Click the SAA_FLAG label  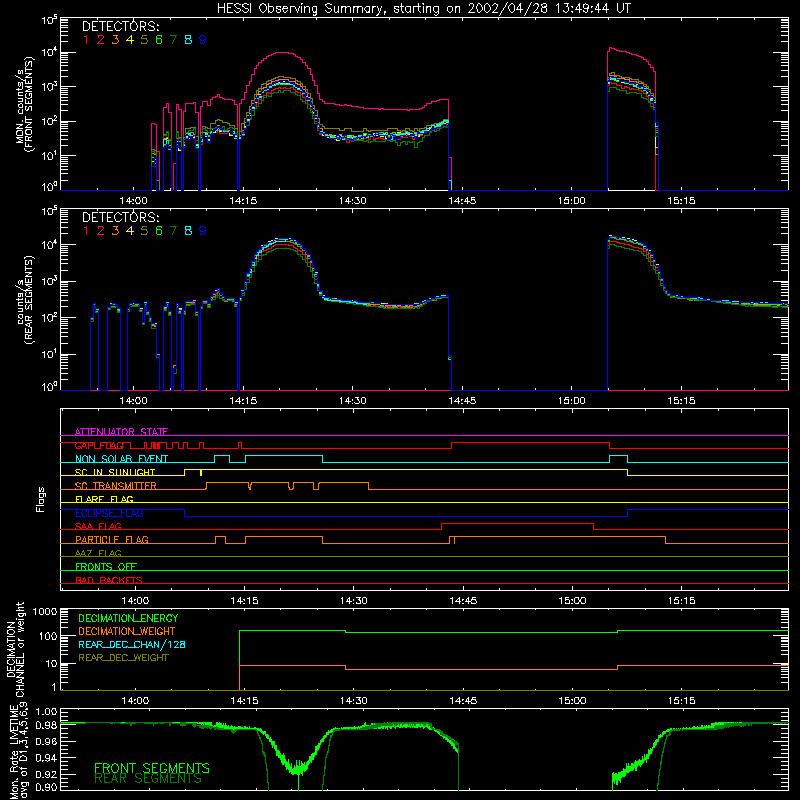tap(98, 526)
